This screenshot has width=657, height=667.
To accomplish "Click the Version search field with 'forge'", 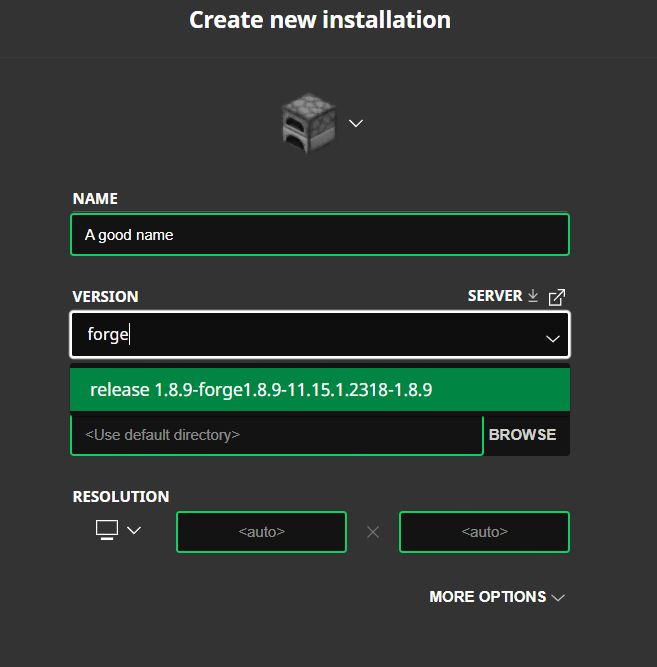I will pyautogui.click(x=320, y=335).
